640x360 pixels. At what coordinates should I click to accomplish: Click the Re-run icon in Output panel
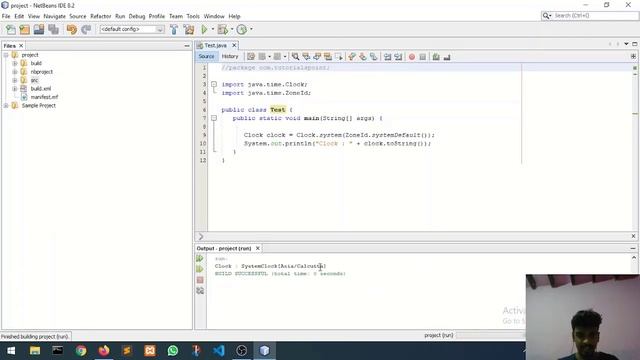(200, 258)
